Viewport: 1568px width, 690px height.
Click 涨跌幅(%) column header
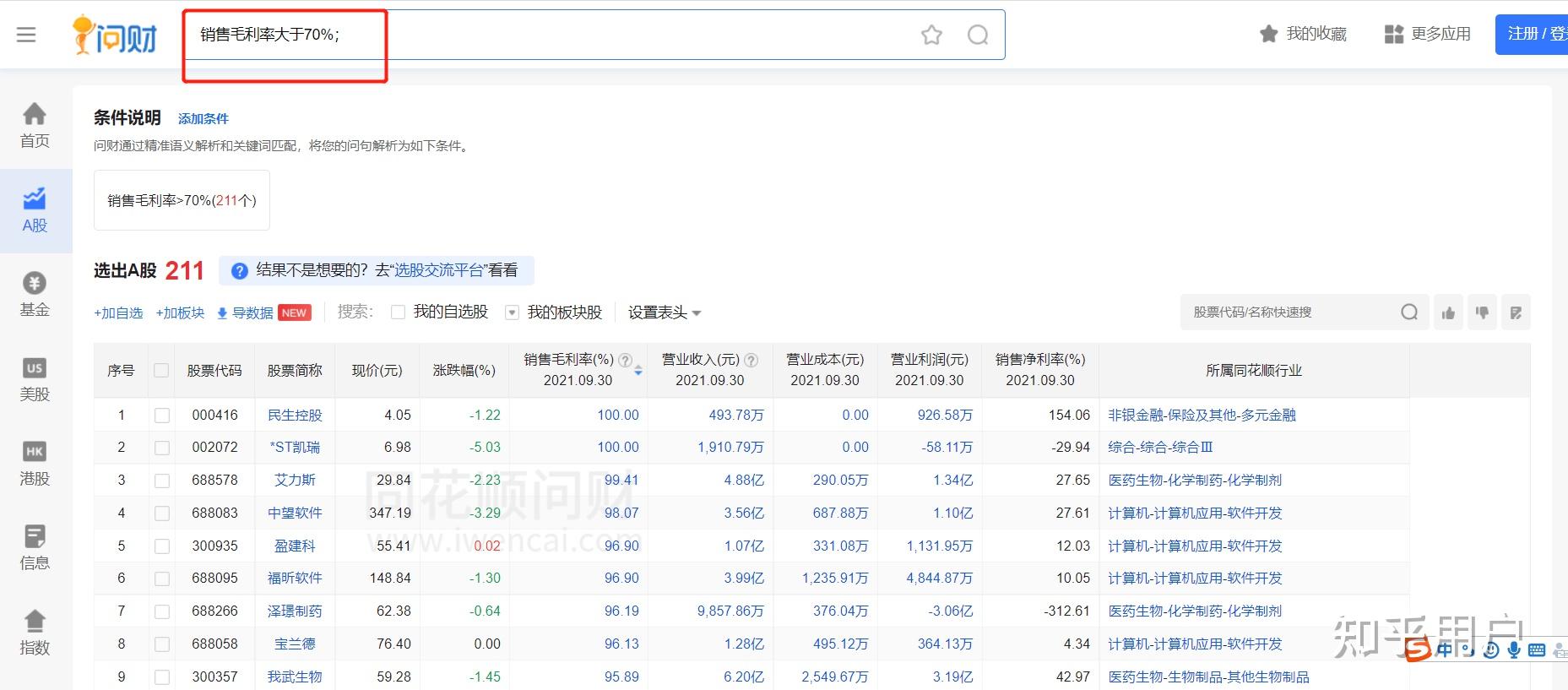click(x=464, y=370)
